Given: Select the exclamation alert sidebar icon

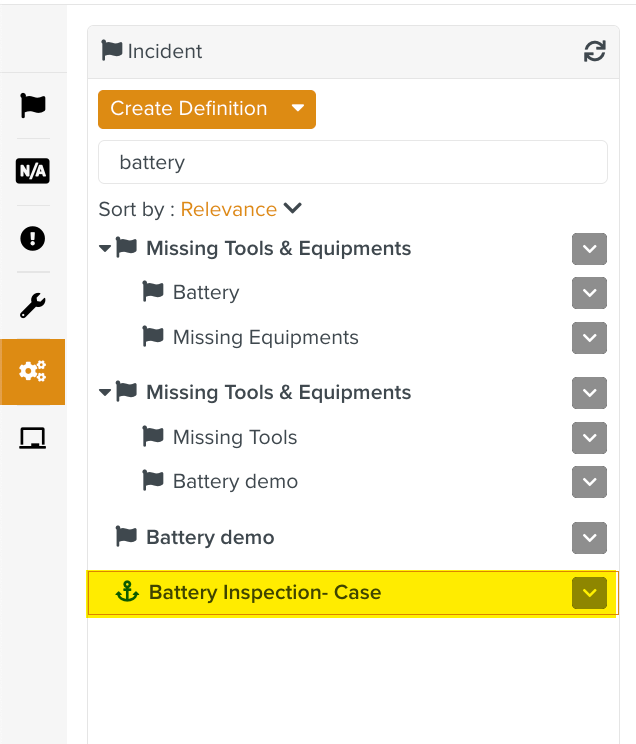Looking at the screenshot, I should coord(33,238).
